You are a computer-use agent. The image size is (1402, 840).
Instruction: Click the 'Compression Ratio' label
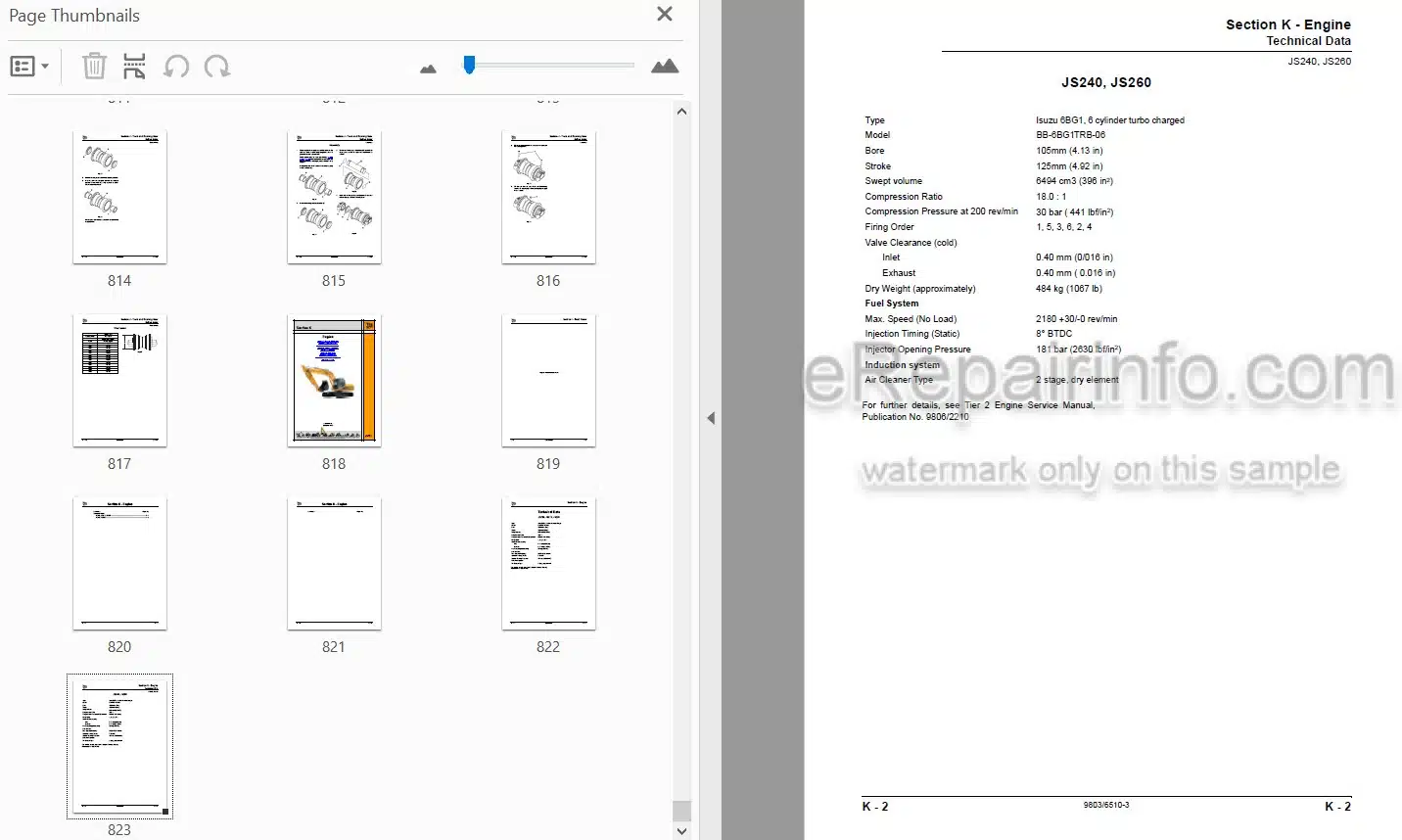(904, 197)
